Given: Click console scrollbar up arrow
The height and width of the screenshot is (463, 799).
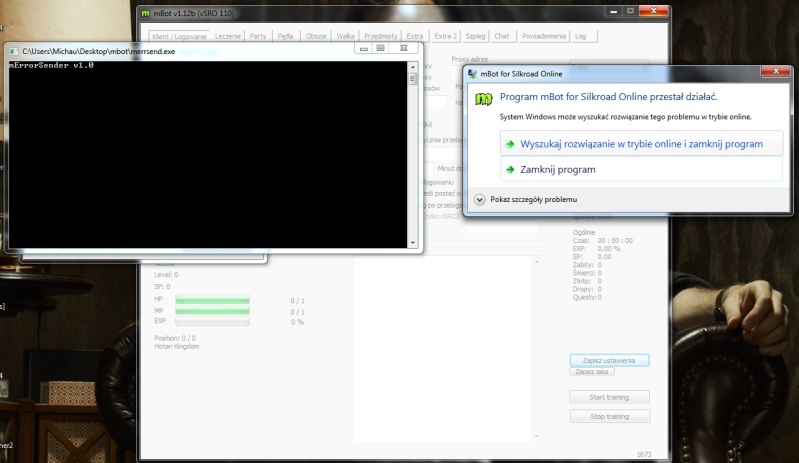Looking at the screenshot, I should [413, 67].
